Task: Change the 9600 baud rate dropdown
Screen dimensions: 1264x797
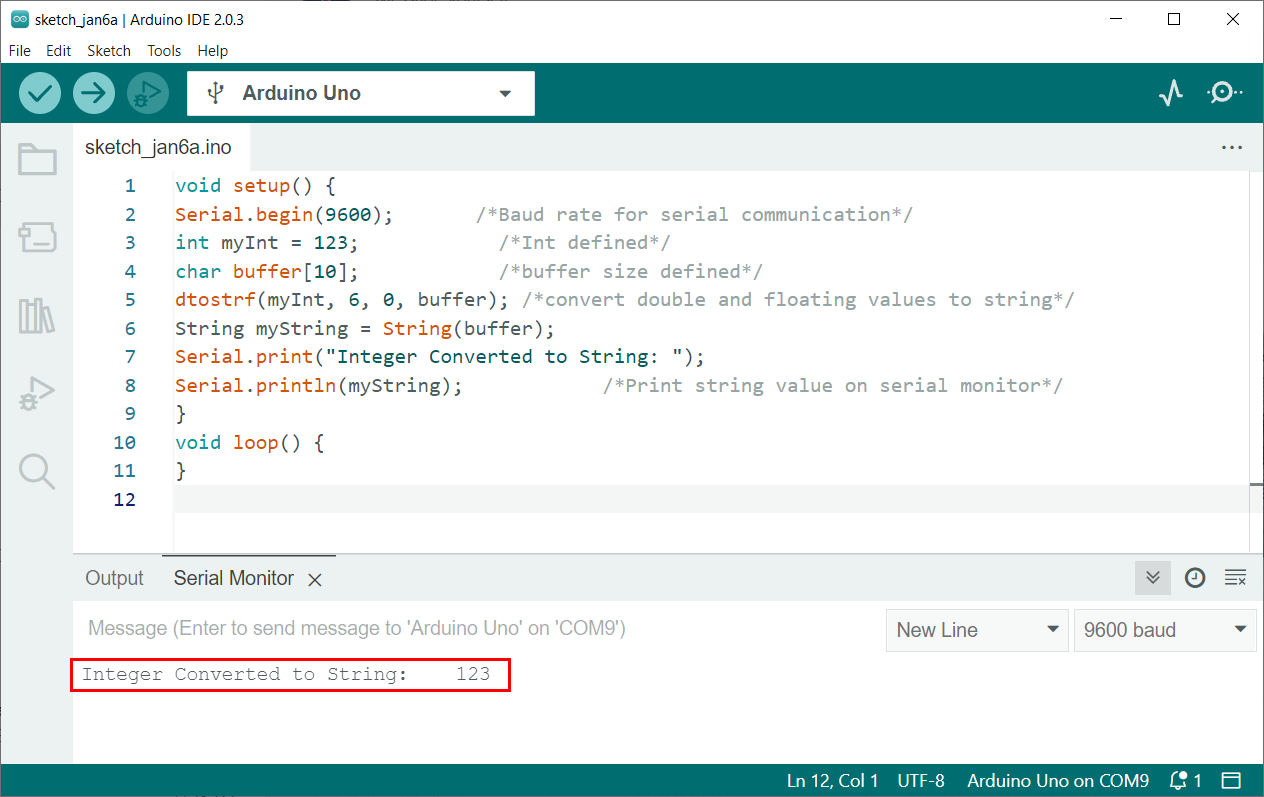Action: point(1164,630)
